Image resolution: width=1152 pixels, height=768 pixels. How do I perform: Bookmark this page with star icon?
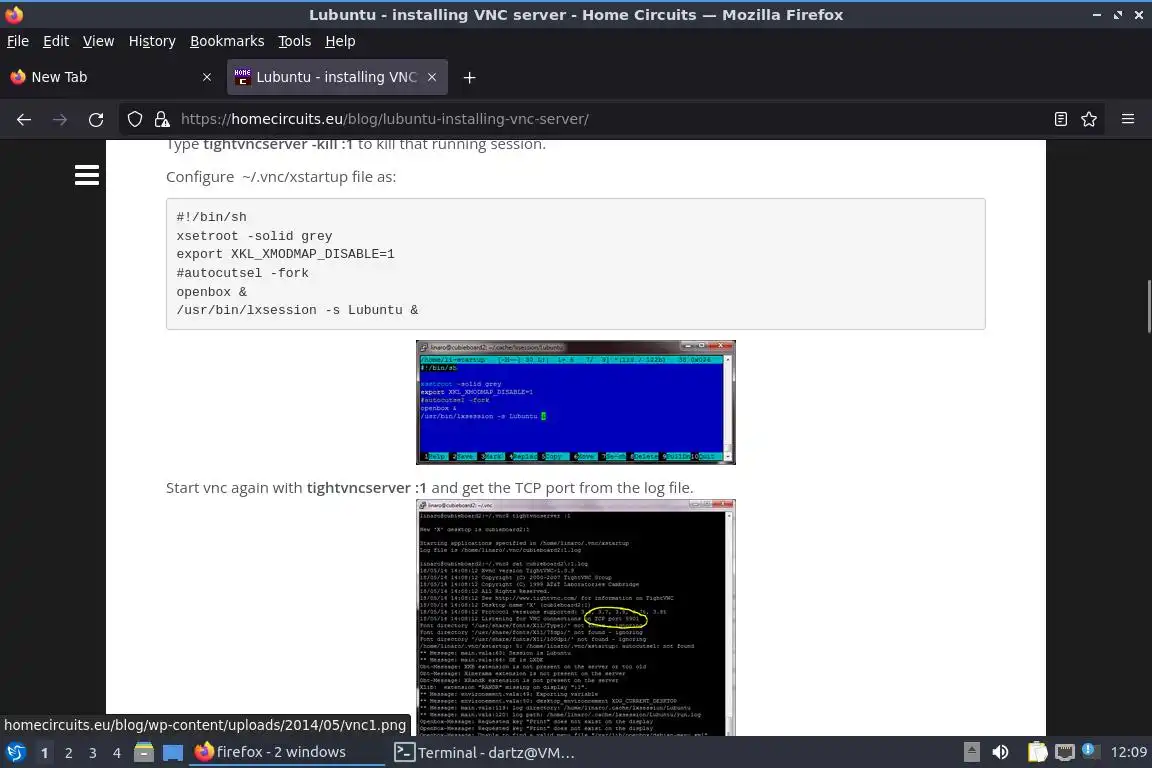(x=1089, y=119)
